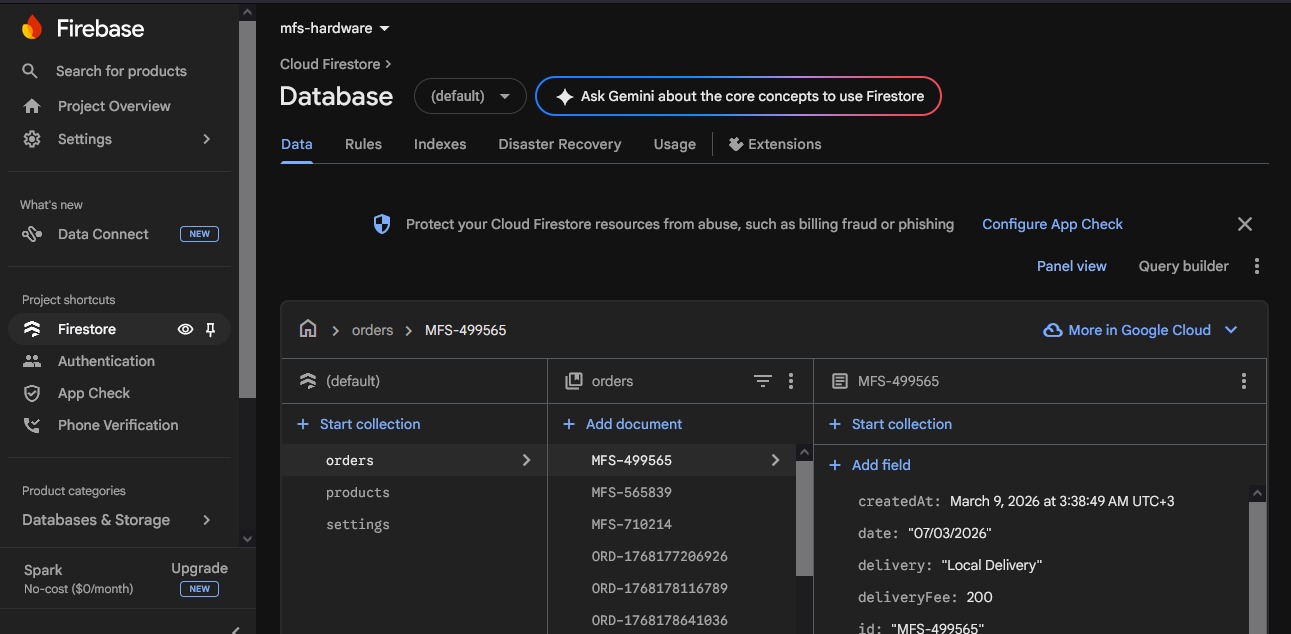Click the Configure App Check link

[x=1052, y=224]
